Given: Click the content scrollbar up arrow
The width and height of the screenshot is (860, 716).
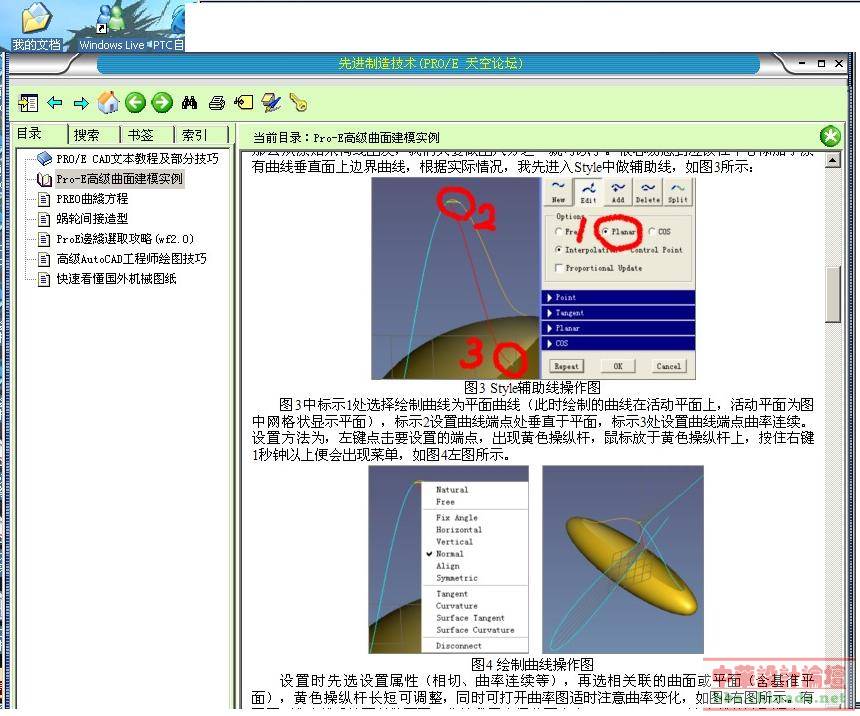Looking at the screenshot, I should tap(833, 160).
